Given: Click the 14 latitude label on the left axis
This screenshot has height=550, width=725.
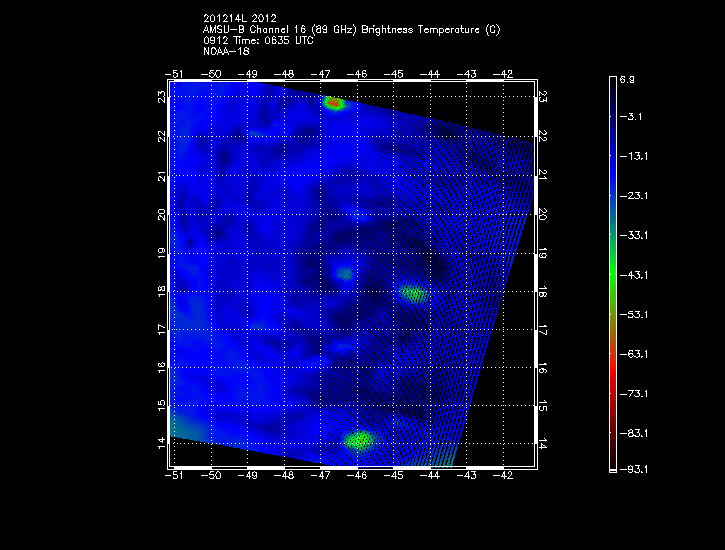Looking at the screenshot, I should [160, 443].
